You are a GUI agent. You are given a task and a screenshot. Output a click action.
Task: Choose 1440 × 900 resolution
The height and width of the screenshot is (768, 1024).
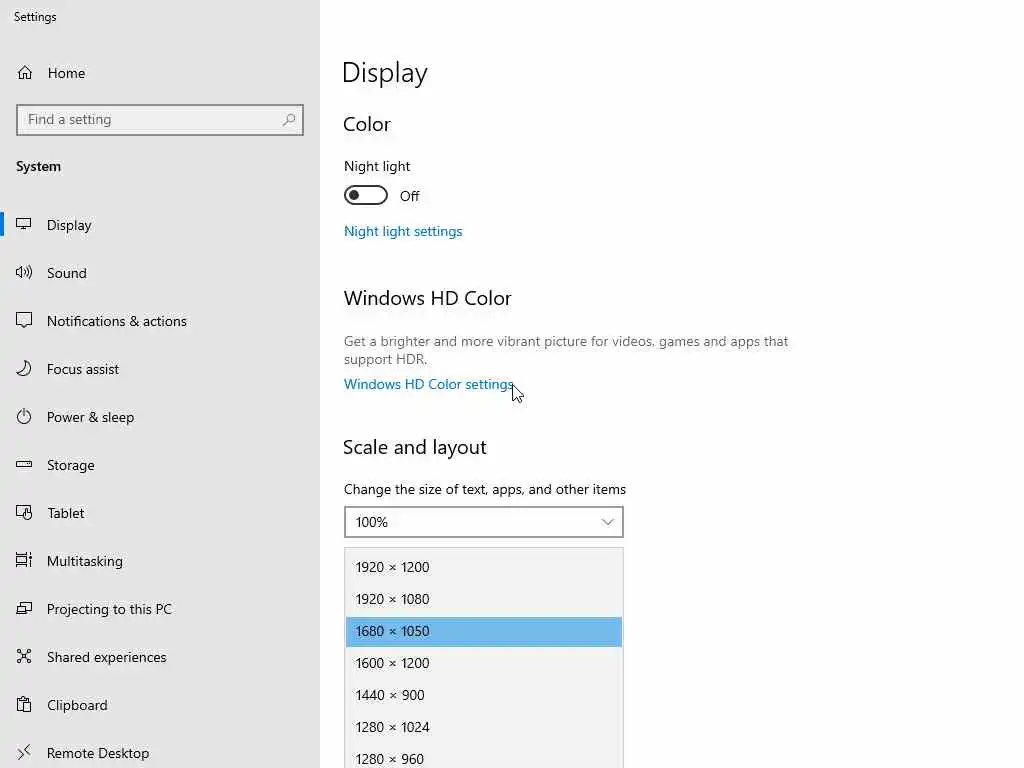coord(484,695)
